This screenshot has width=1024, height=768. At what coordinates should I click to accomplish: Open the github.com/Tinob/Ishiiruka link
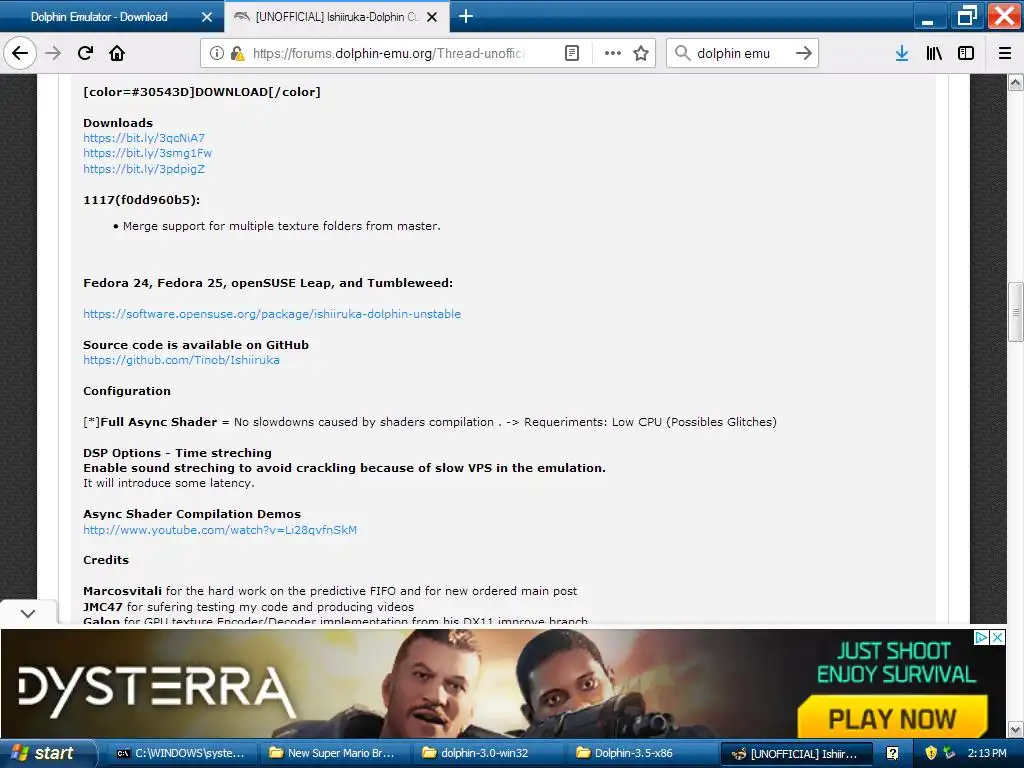click(181, 360)
